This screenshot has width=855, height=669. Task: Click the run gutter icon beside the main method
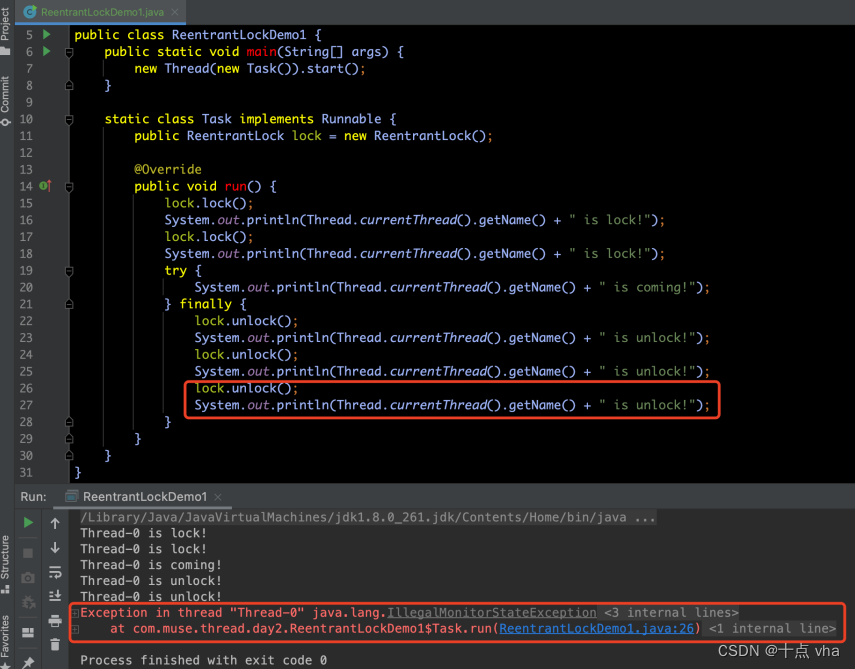click(47, 51)
